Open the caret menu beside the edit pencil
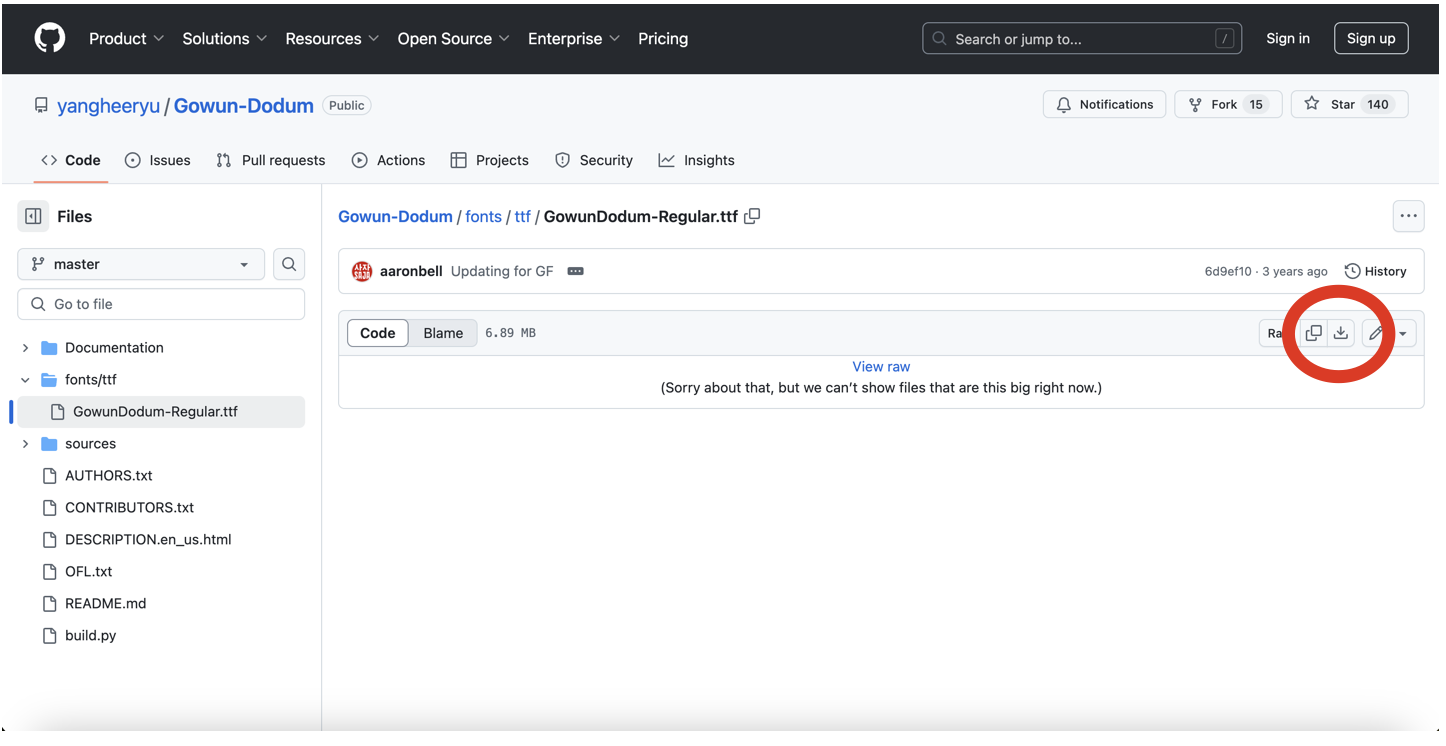This screenshot has width=1446, height=746. coord(1403,333)
